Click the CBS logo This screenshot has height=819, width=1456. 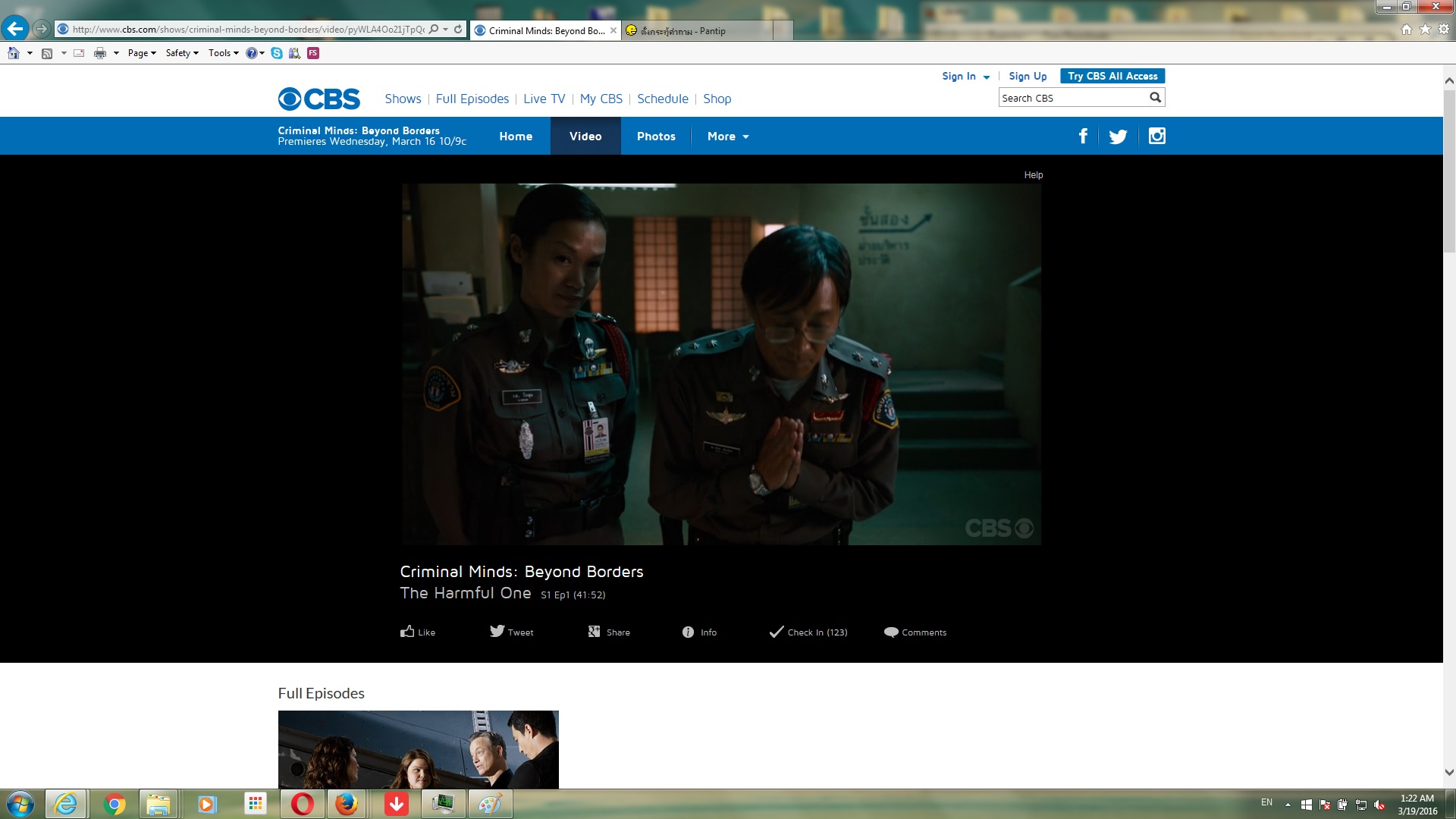point(319,99)
